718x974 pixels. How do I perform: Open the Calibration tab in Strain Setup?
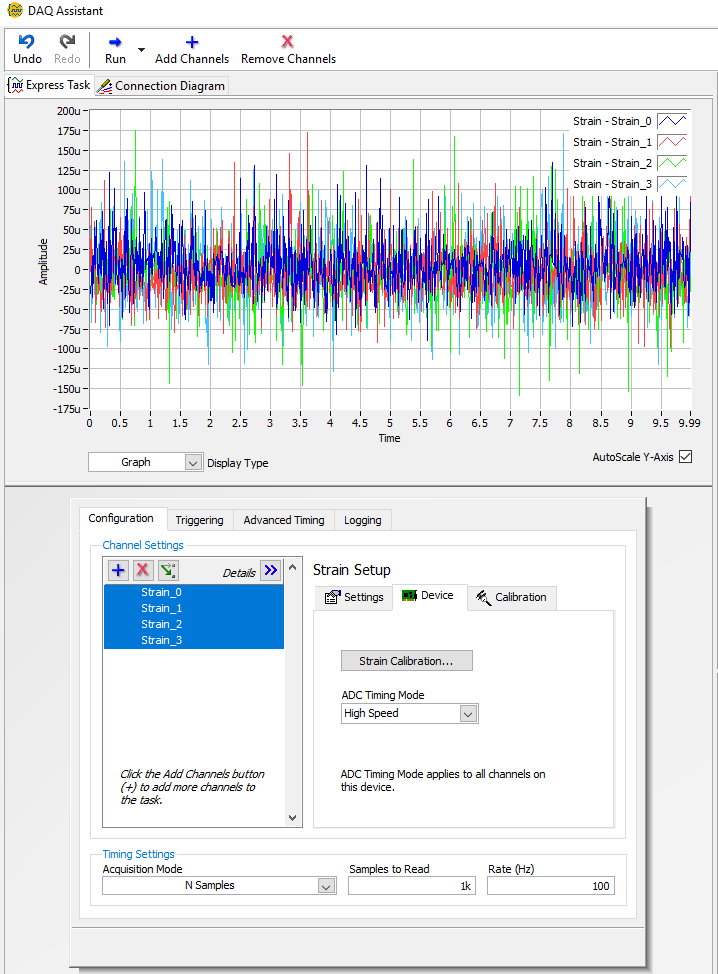click(x=512, y=598)
